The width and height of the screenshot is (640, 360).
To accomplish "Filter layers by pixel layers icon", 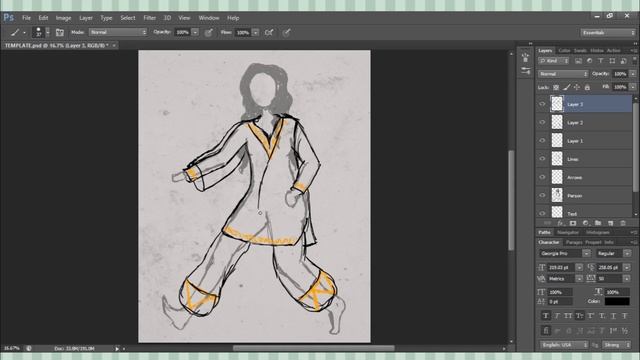I will point(578,61).
